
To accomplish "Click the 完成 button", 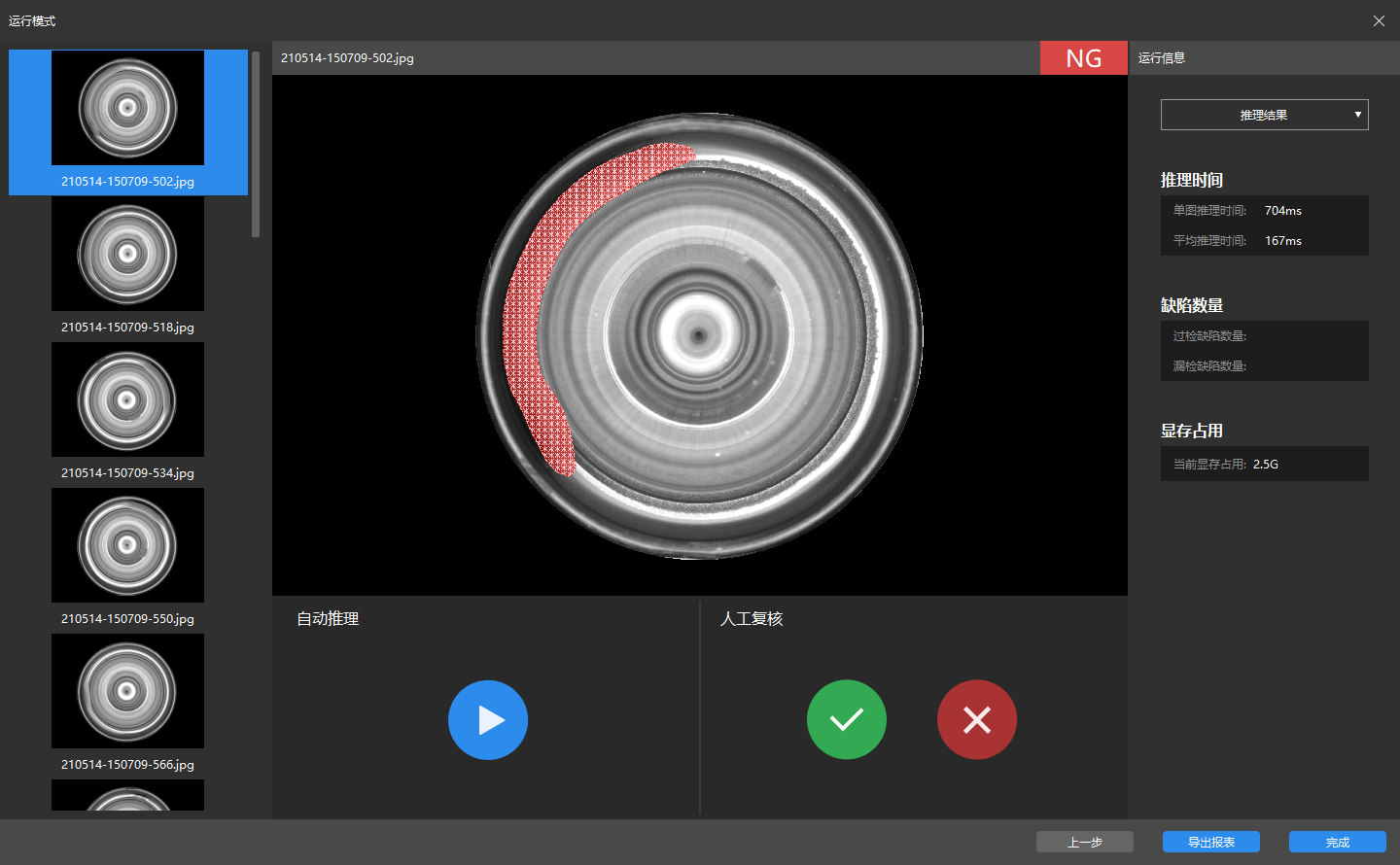I will point(1338,842).
